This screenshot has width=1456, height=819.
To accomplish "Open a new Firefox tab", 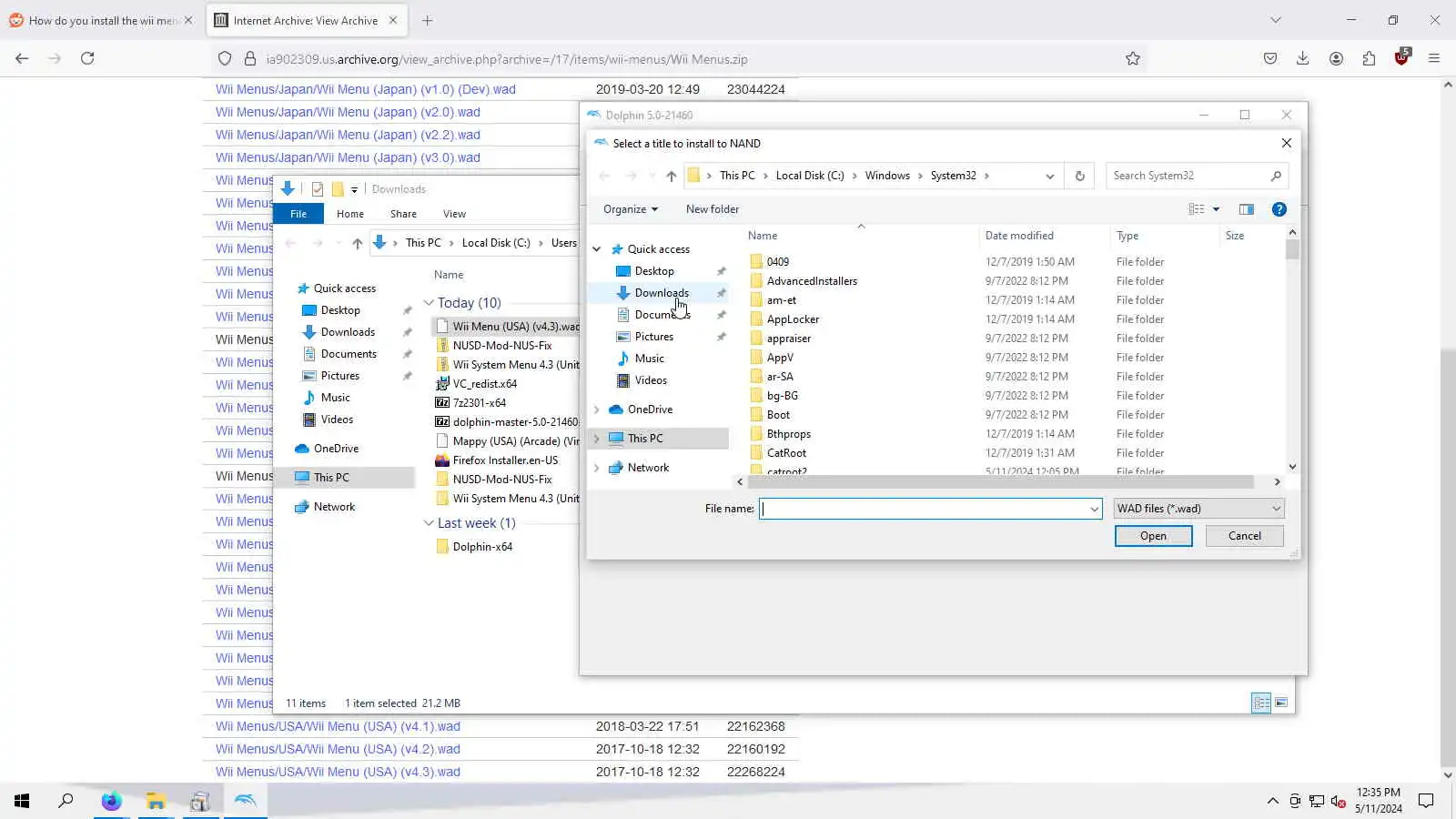I will (x=428, y=20).
